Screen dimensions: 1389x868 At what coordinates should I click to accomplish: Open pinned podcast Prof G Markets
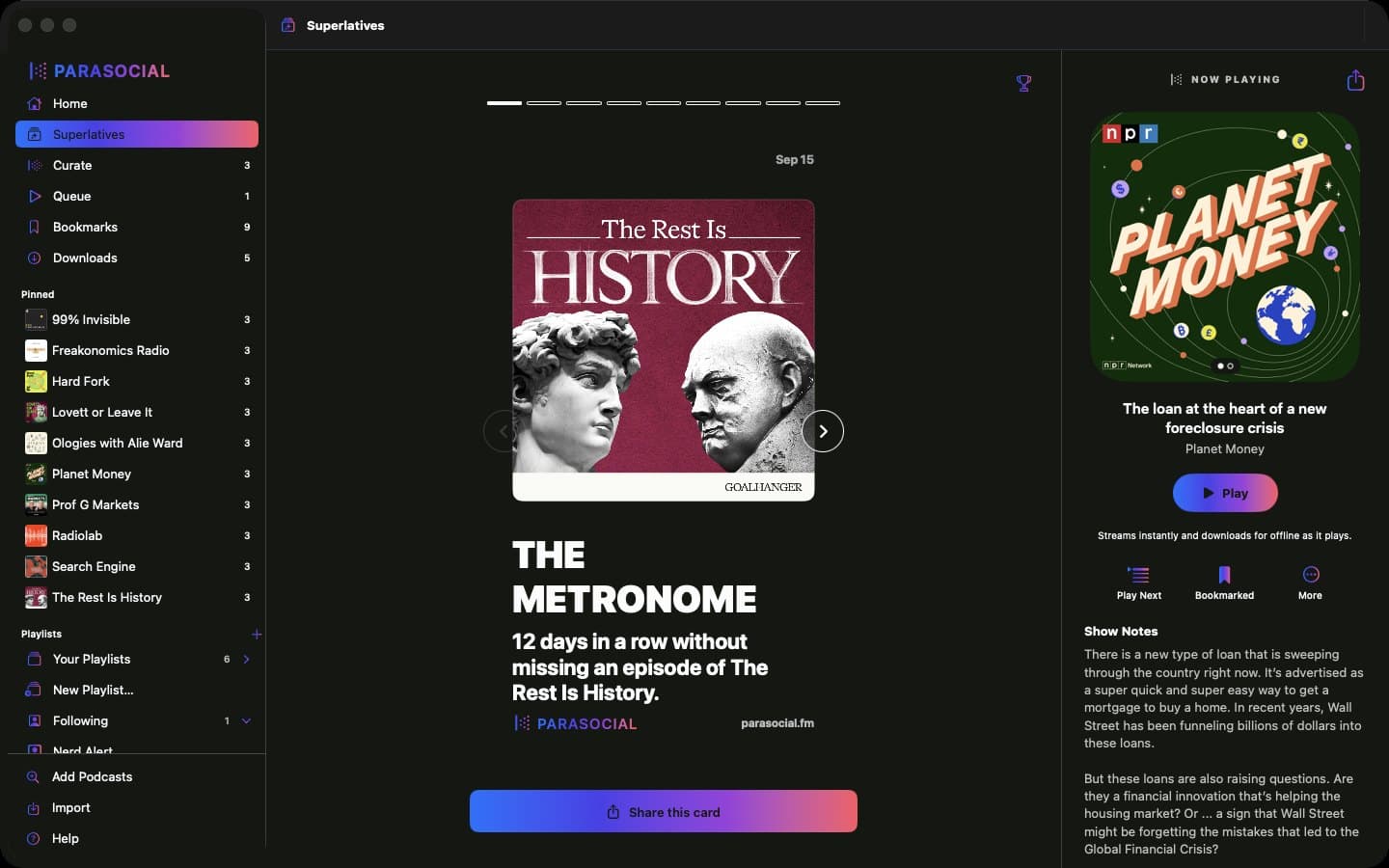point(137,504)
